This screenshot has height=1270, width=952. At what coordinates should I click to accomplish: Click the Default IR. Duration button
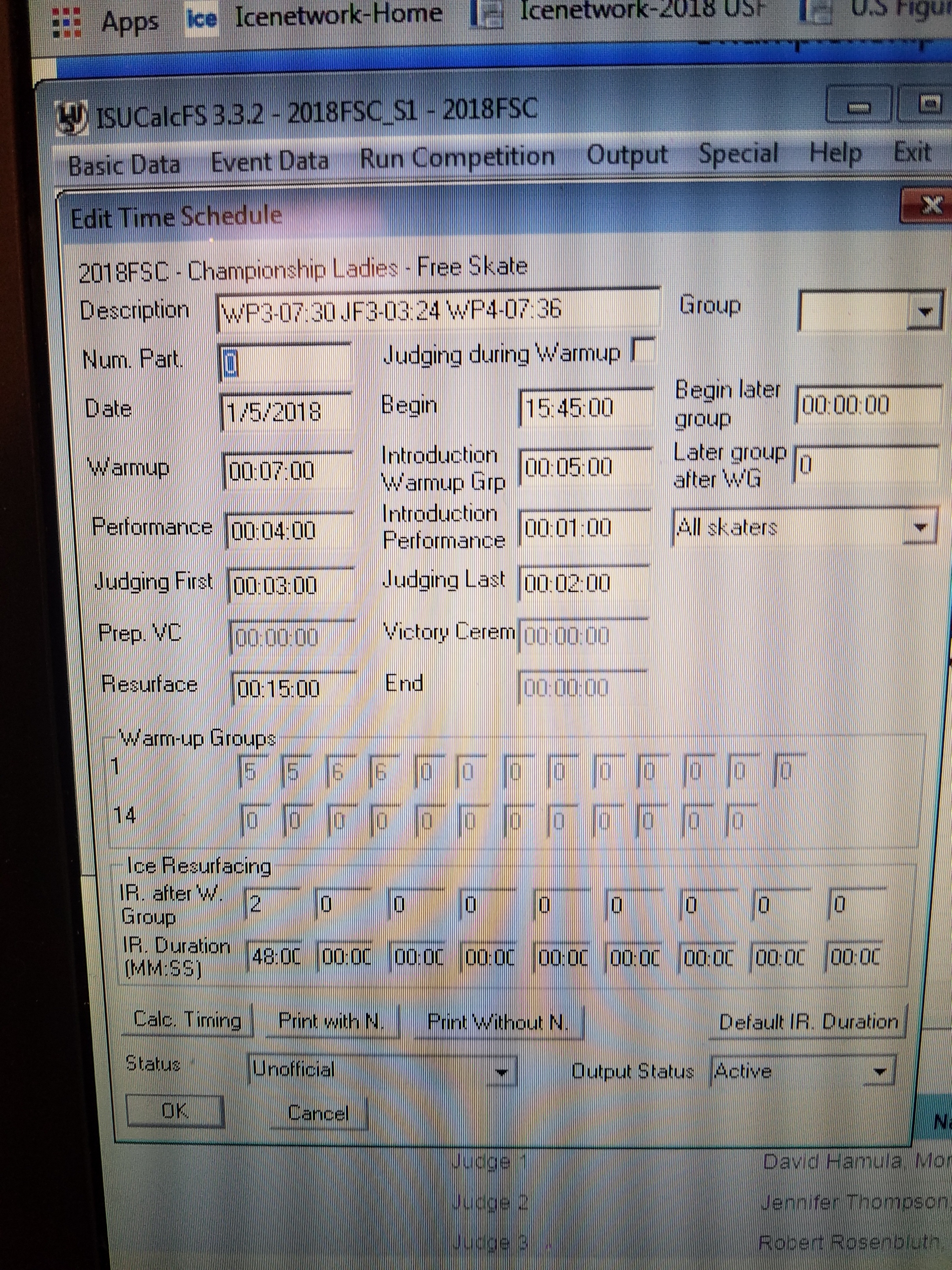[808, 1021]
